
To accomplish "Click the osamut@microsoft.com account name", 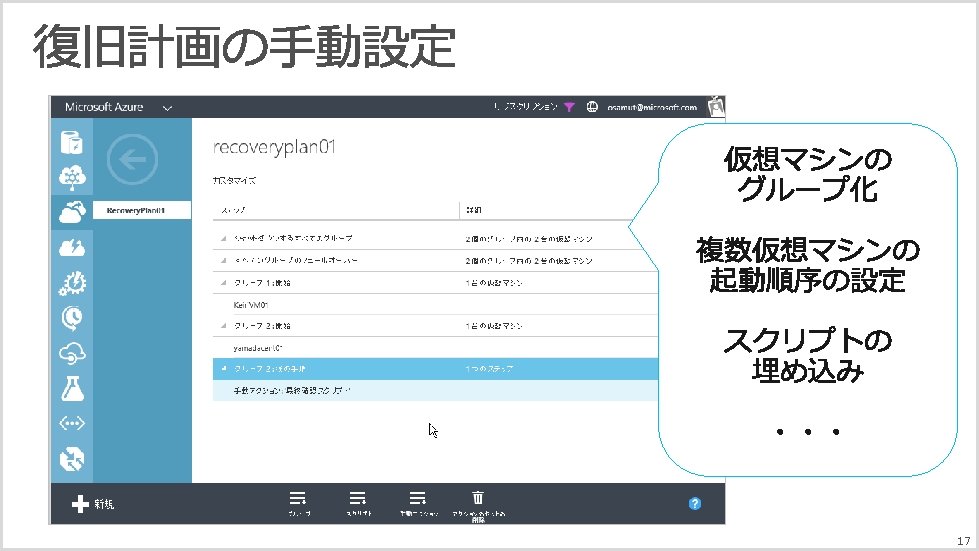I will coord(652,107).
